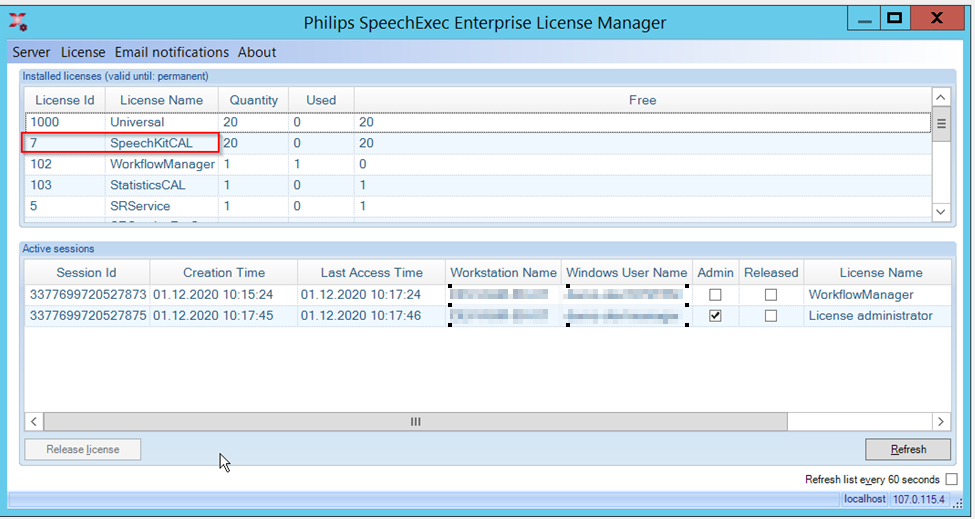Click the installed licenses vertical scrollbar thumb
This screenshot has width=975, height=519.
point(941,124)
